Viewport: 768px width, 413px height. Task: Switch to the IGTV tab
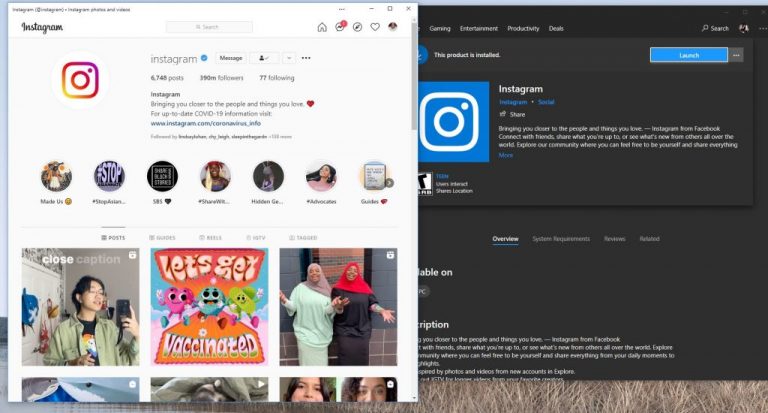[256, 238]
